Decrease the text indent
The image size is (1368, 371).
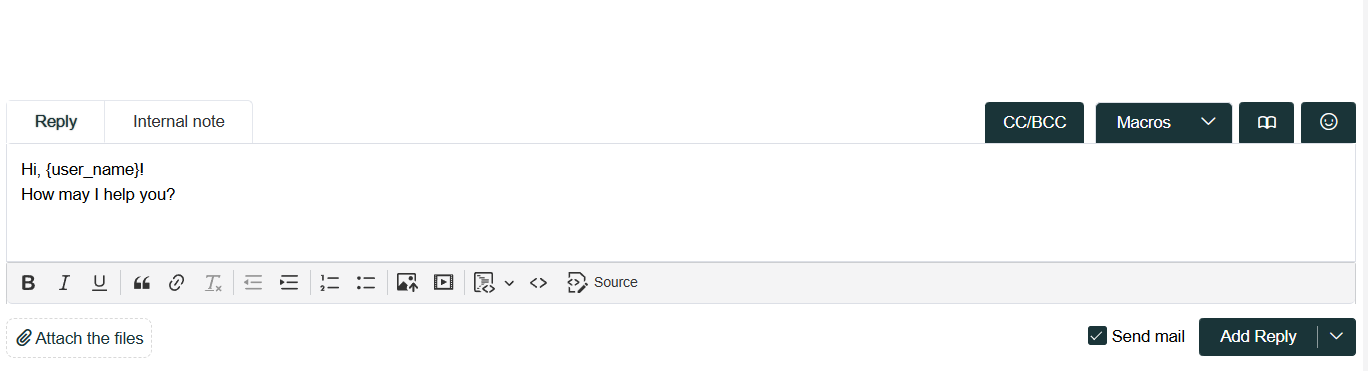coord(253,283)
